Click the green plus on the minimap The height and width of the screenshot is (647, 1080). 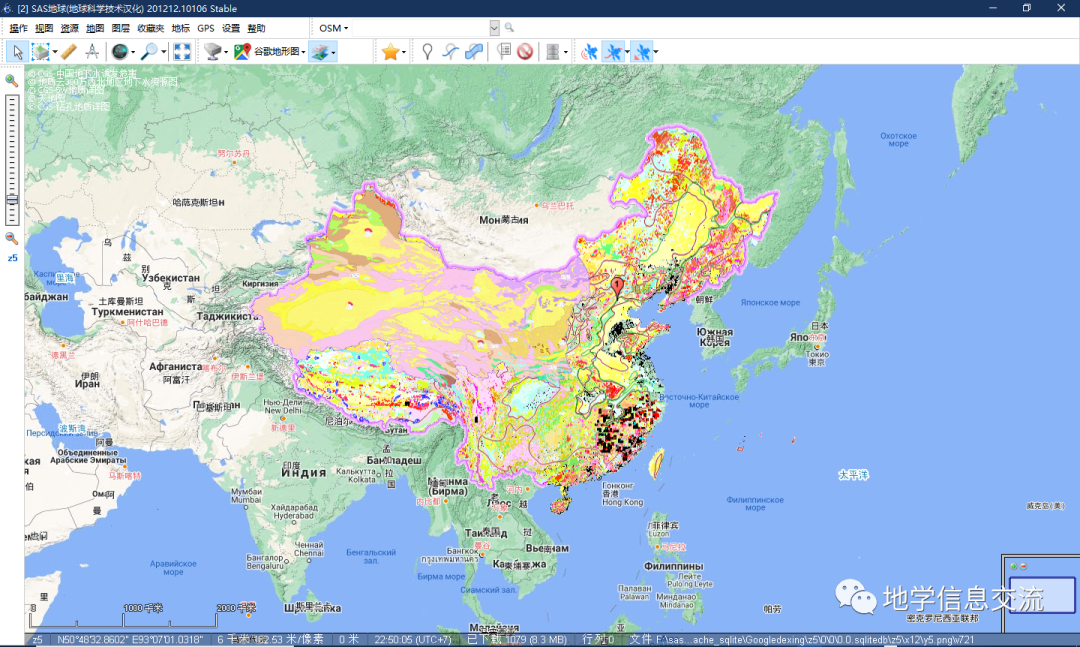click(x=1013, y=566)
